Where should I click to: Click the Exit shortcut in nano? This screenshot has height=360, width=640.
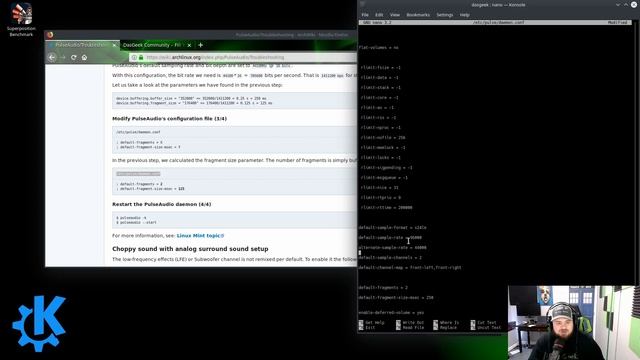click(x=367, y=327)
